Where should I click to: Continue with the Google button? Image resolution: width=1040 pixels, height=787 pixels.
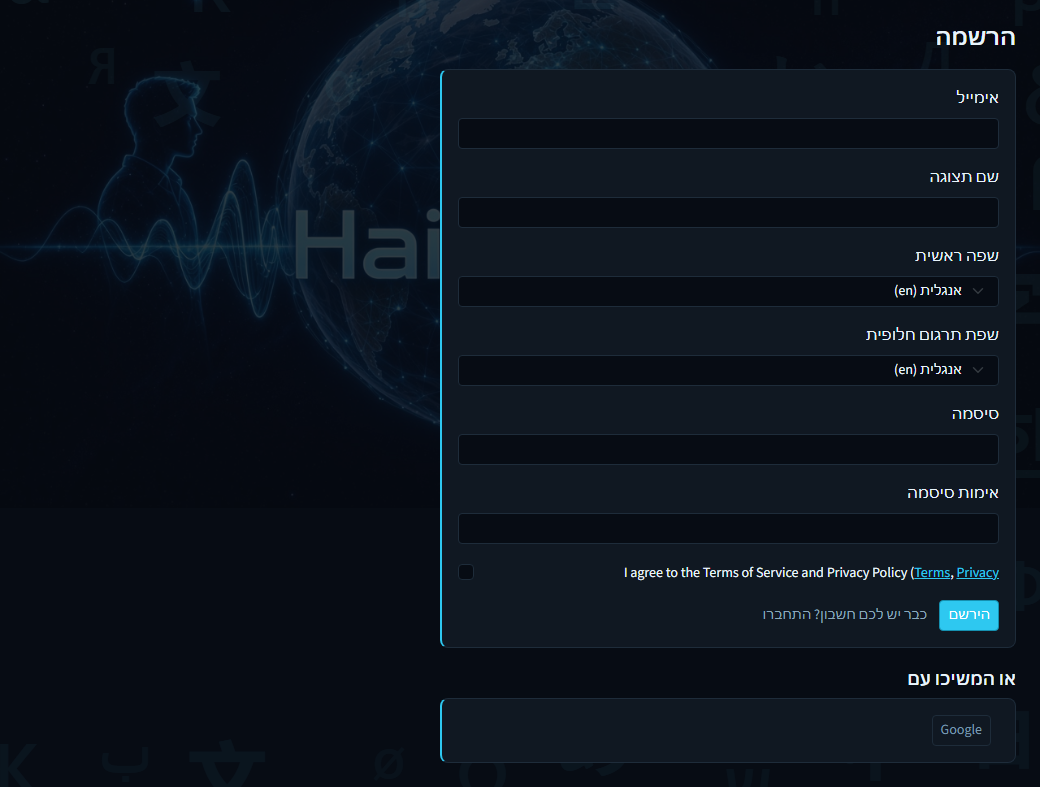tap(961, 730)
